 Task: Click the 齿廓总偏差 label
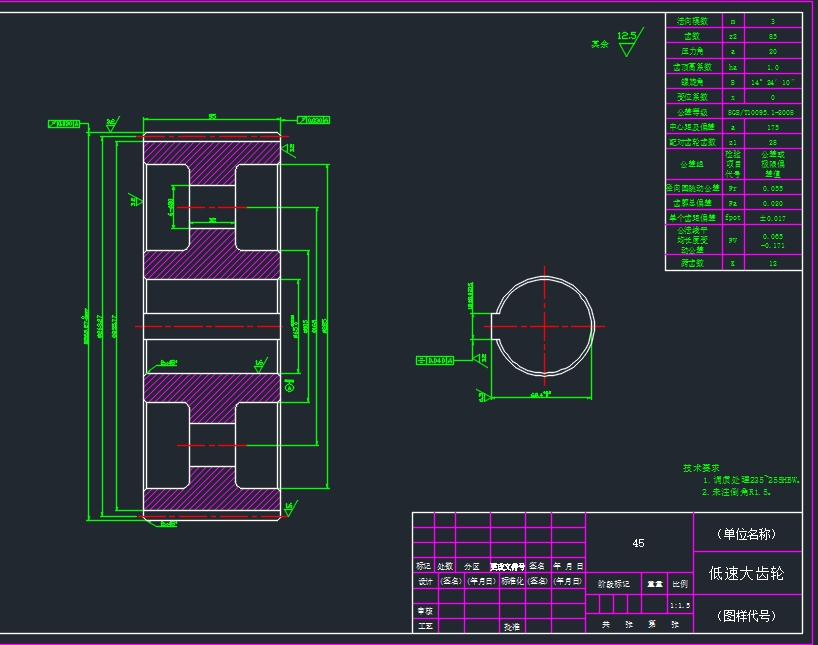pyautogui.click(x=692, y=202)
